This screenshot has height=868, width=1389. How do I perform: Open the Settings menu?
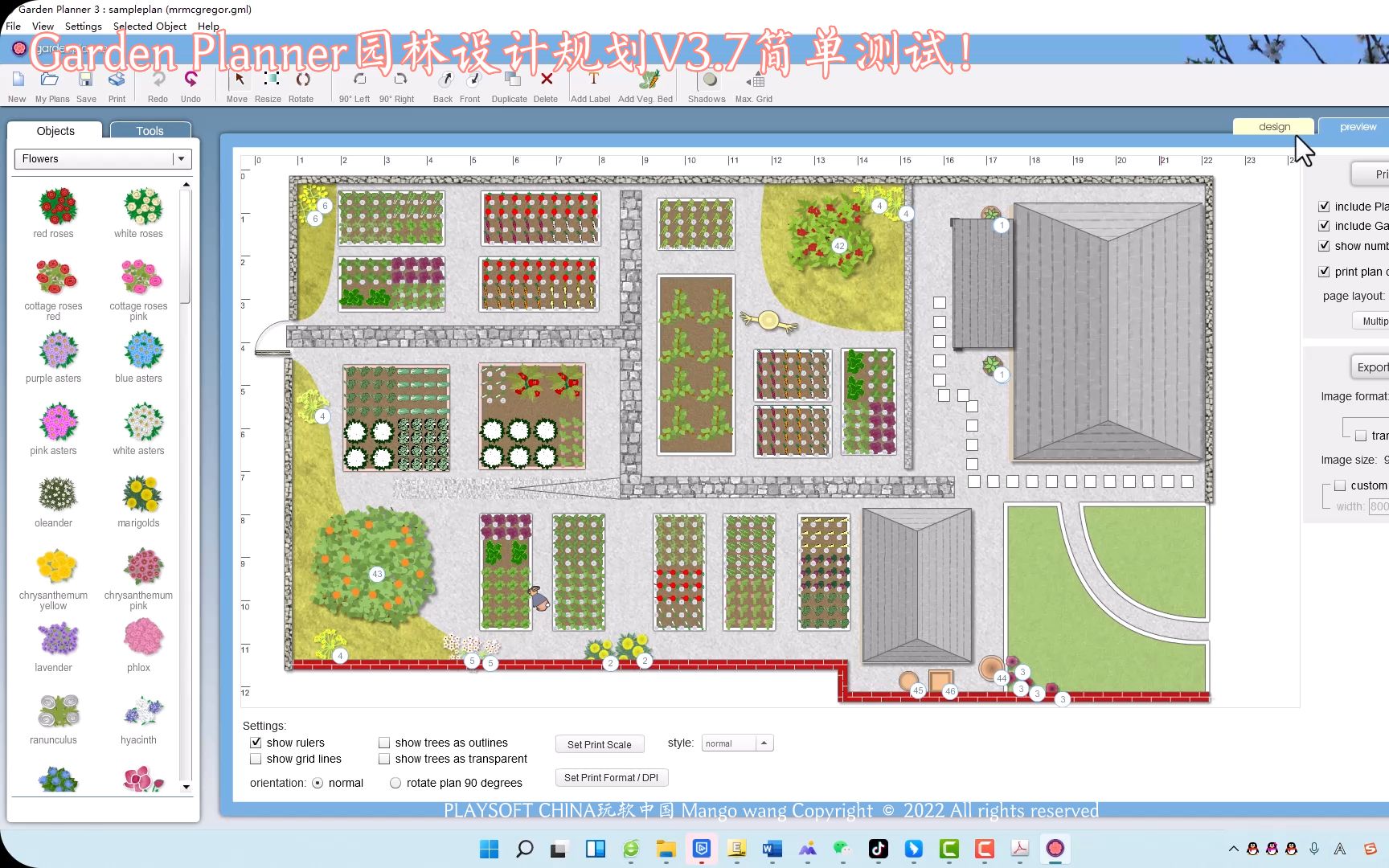(x=84, y=26)
